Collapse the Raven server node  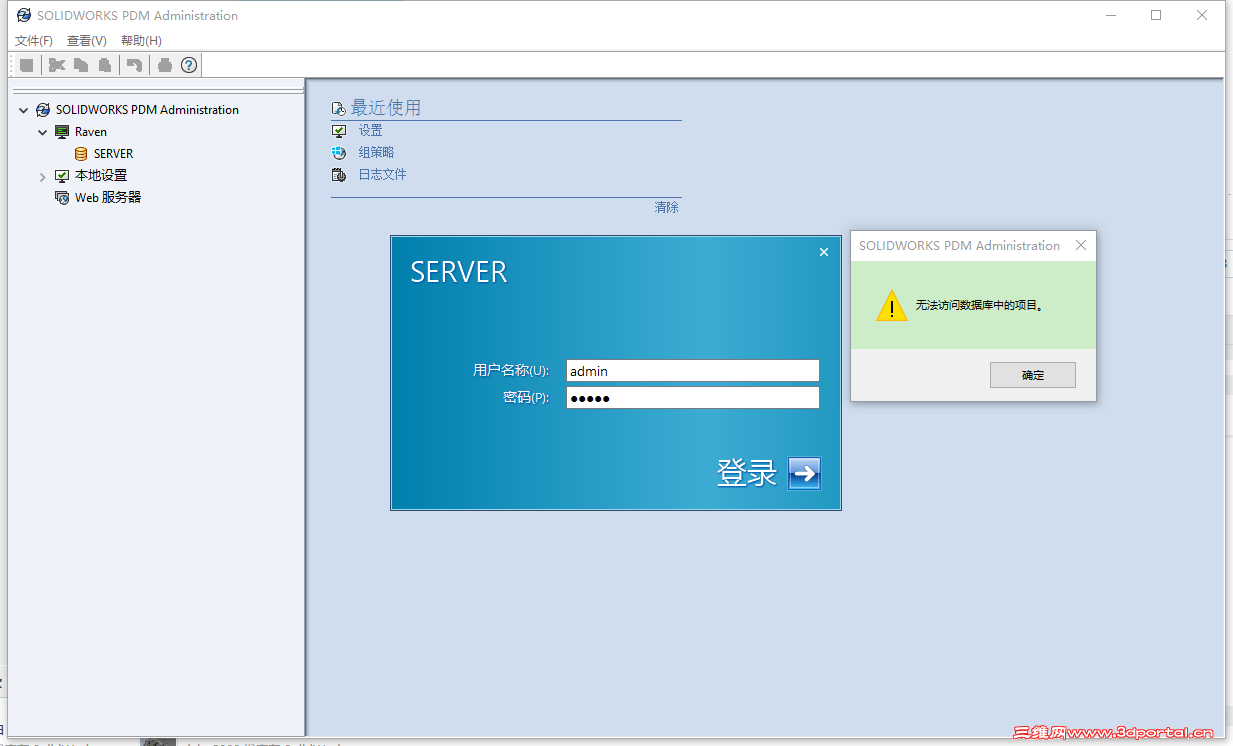coord(43,132)
